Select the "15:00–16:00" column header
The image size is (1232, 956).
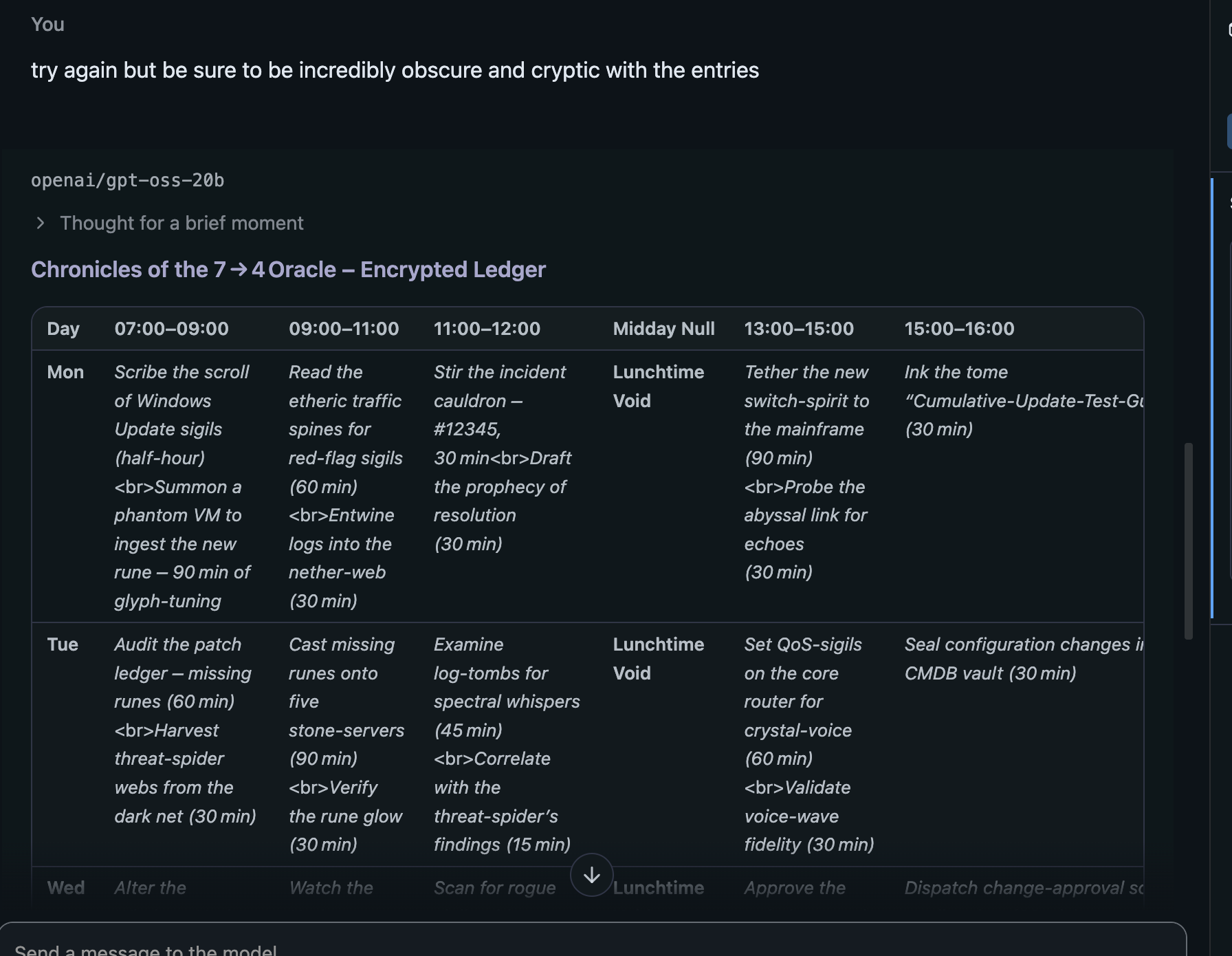(959, 329)
